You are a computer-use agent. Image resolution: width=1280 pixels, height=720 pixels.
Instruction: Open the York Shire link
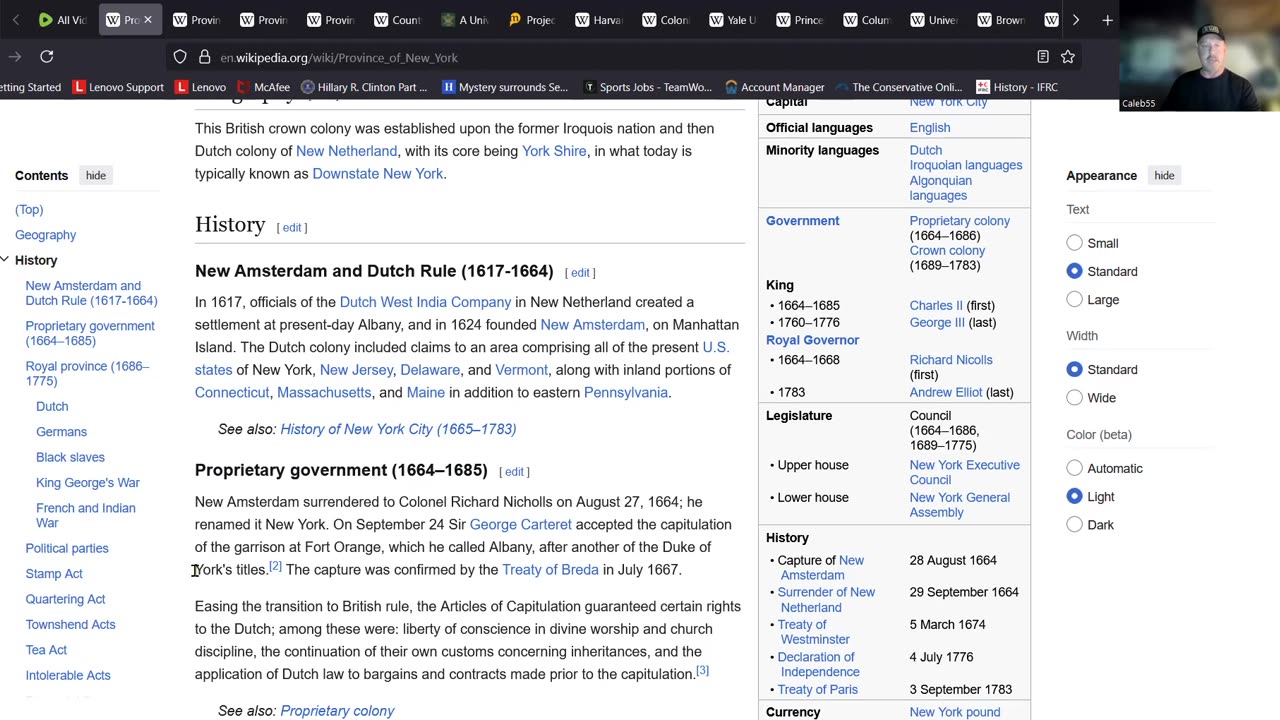554,151
